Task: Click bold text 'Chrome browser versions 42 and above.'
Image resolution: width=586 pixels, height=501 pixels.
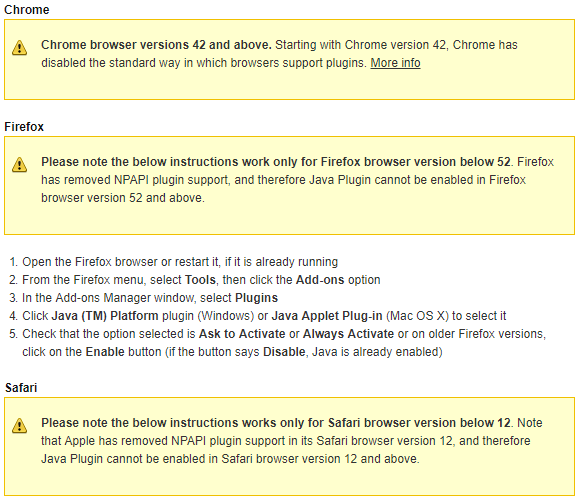Action: coord(156,45)
